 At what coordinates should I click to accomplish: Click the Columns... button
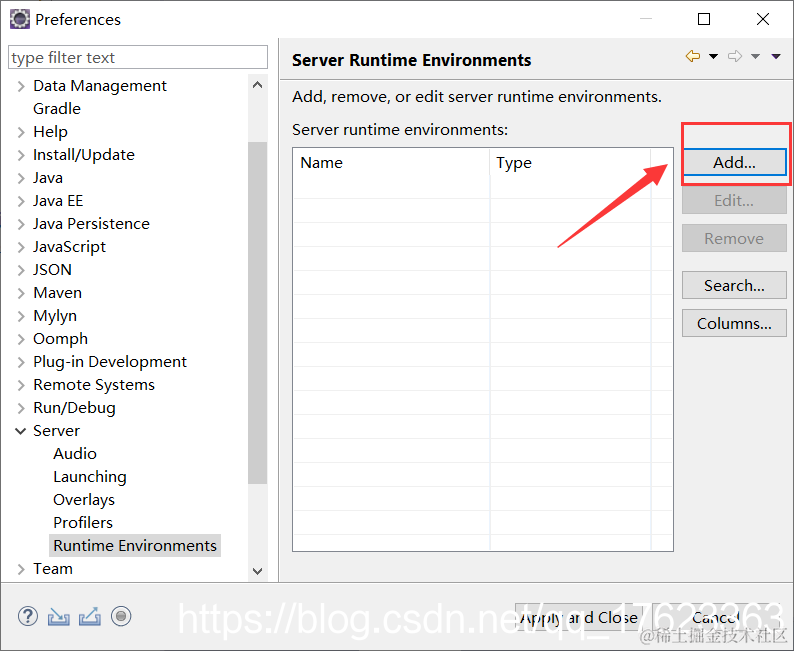point(734,323)
